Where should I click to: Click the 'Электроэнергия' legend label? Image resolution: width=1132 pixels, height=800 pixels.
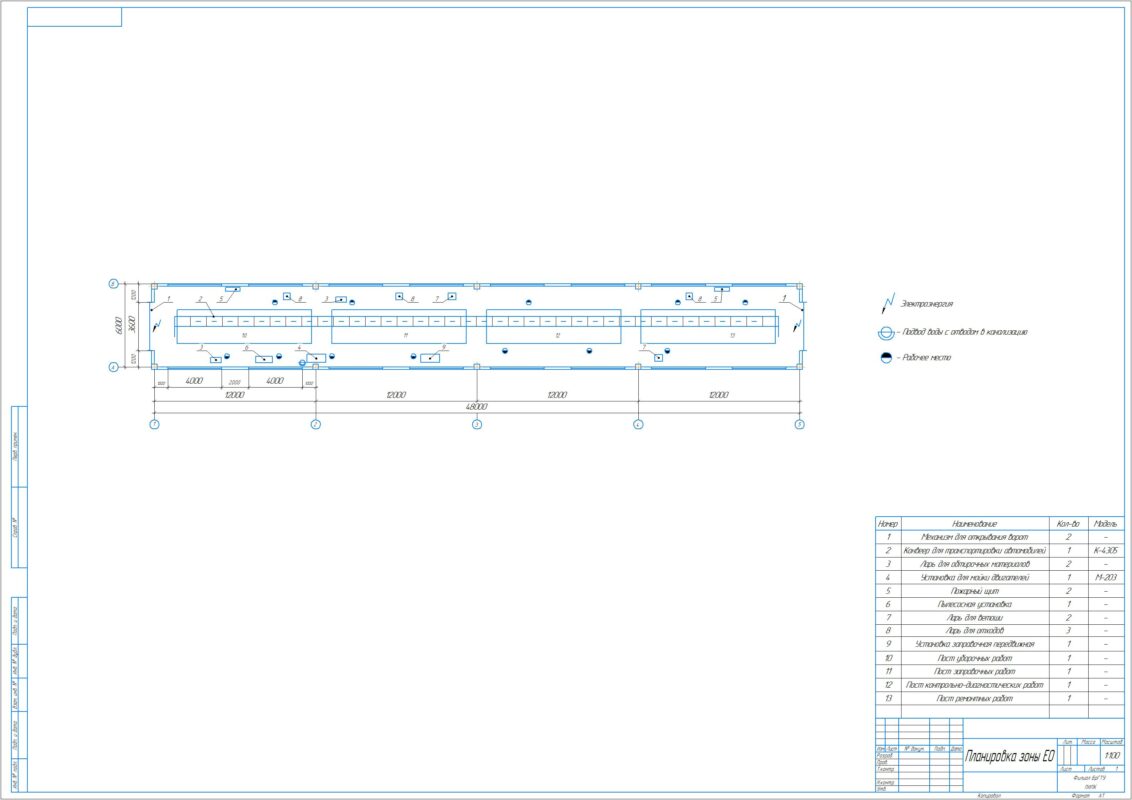coord(927,304)
